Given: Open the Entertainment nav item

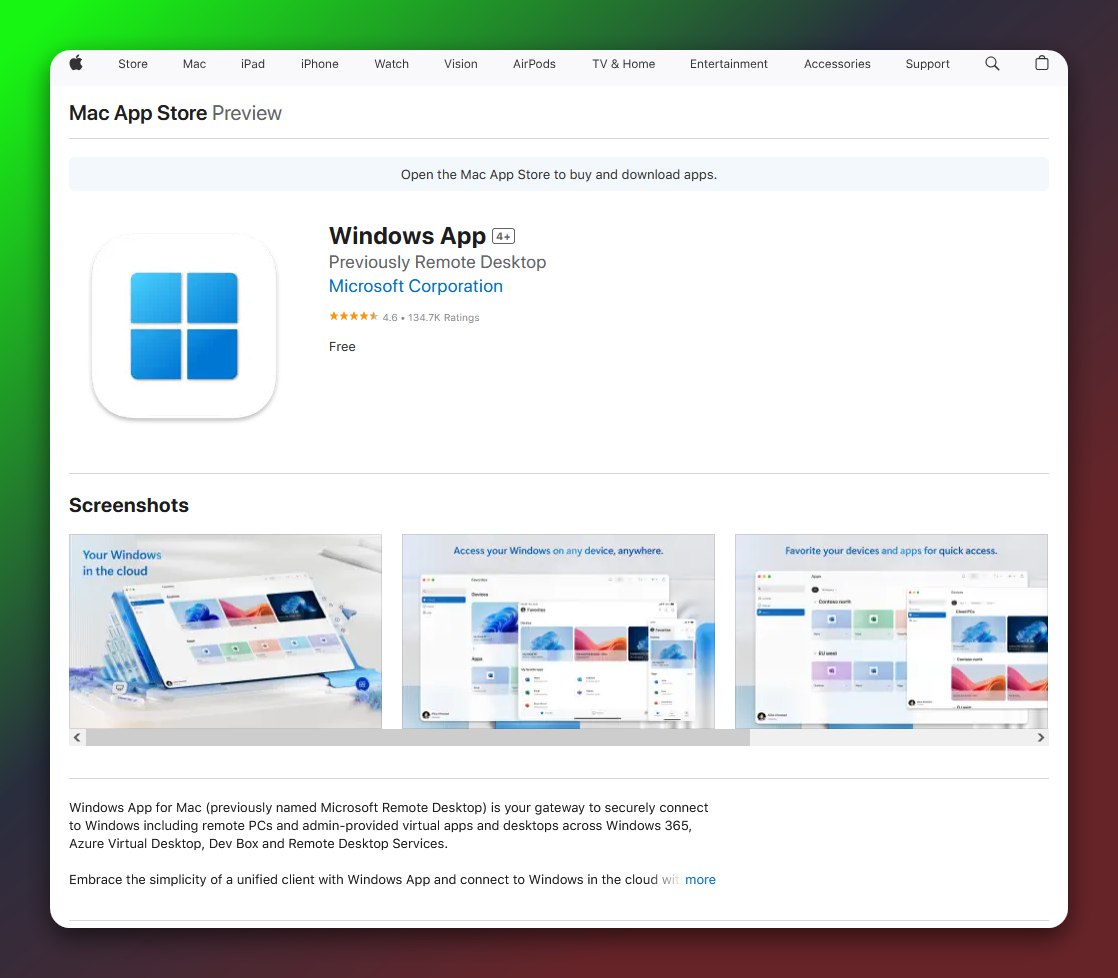Looking at the screenshot, I should (729, 64).
